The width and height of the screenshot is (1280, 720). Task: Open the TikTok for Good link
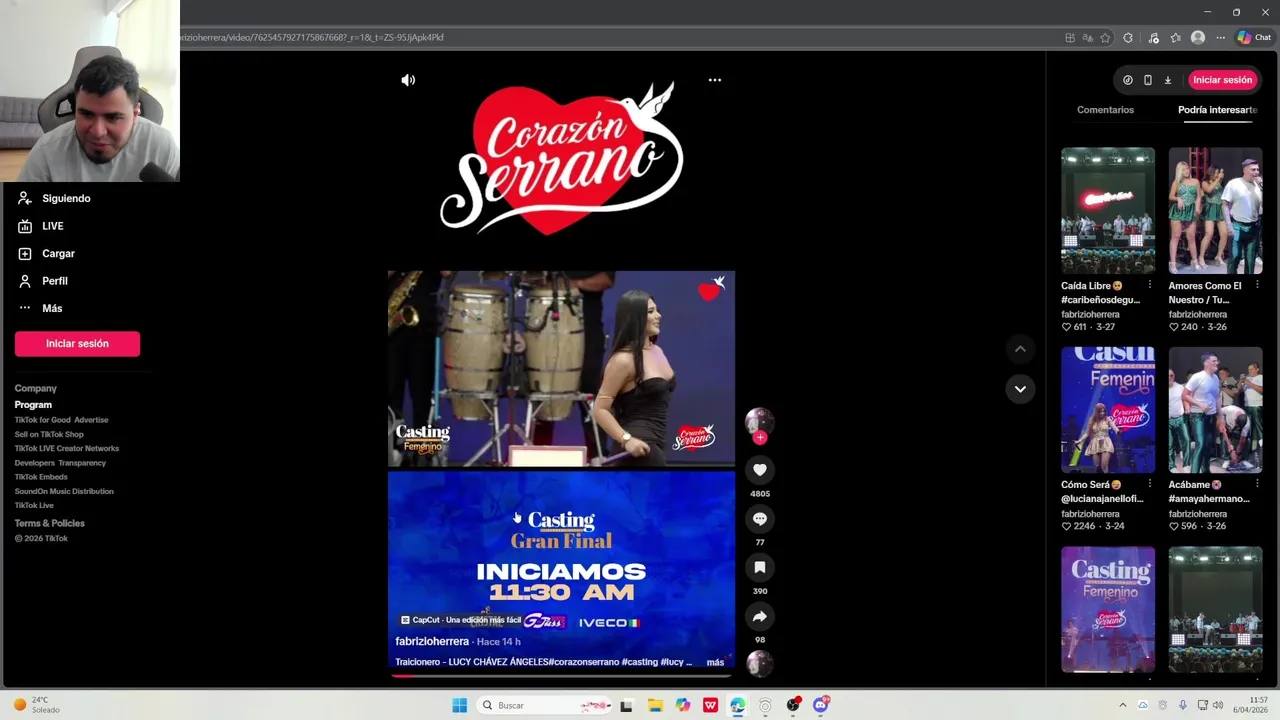(42, 420)
